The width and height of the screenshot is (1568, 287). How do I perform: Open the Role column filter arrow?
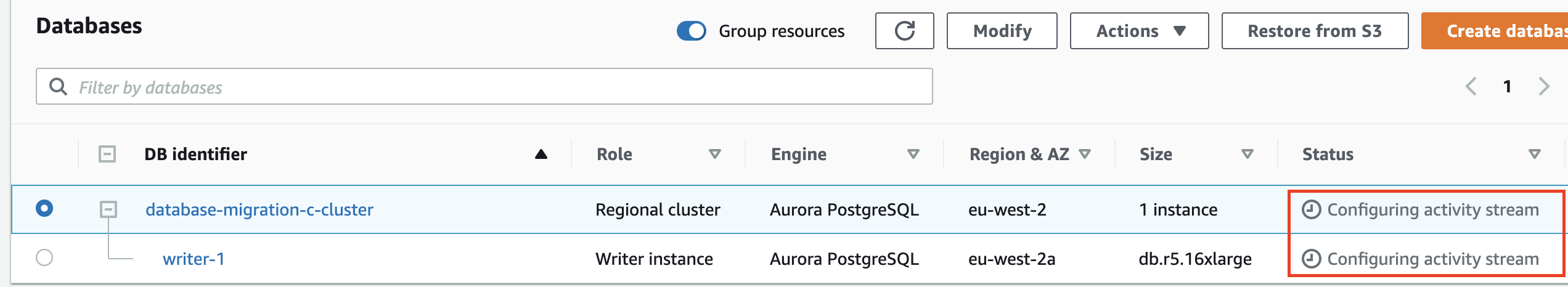pyautogui.click(x=715, y=154)
